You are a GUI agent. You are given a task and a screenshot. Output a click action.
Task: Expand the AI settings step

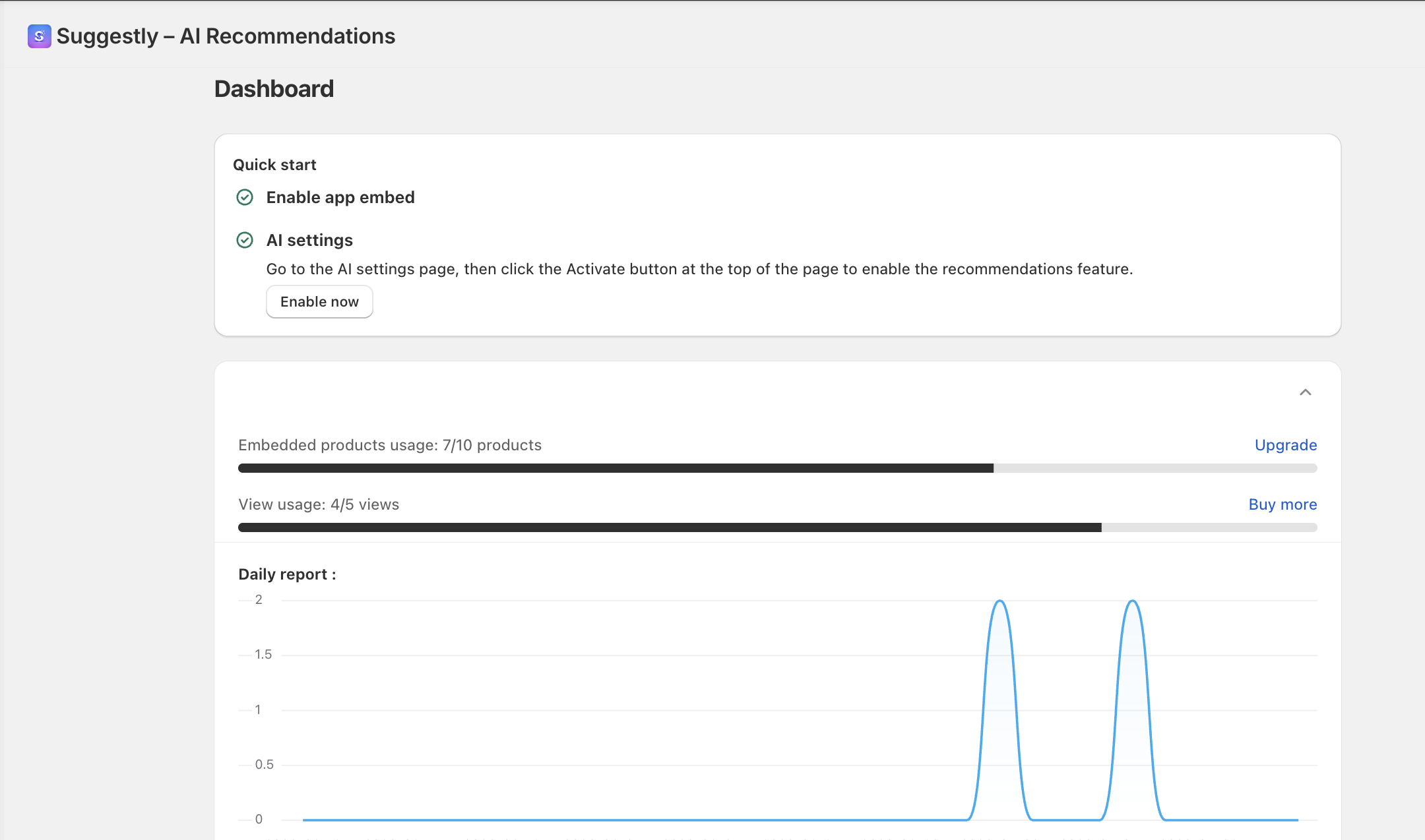tap(309, 240)
